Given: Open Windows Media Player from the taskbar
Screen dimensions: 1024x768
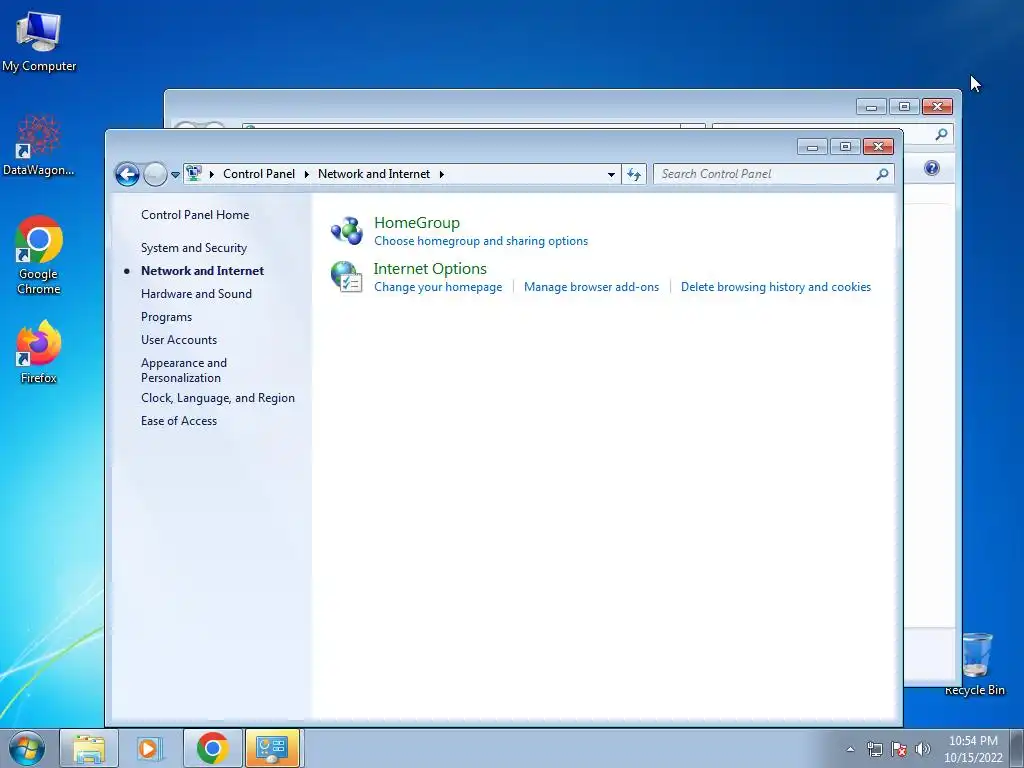Looking at the screenshot, I should (x=150, y=748).
